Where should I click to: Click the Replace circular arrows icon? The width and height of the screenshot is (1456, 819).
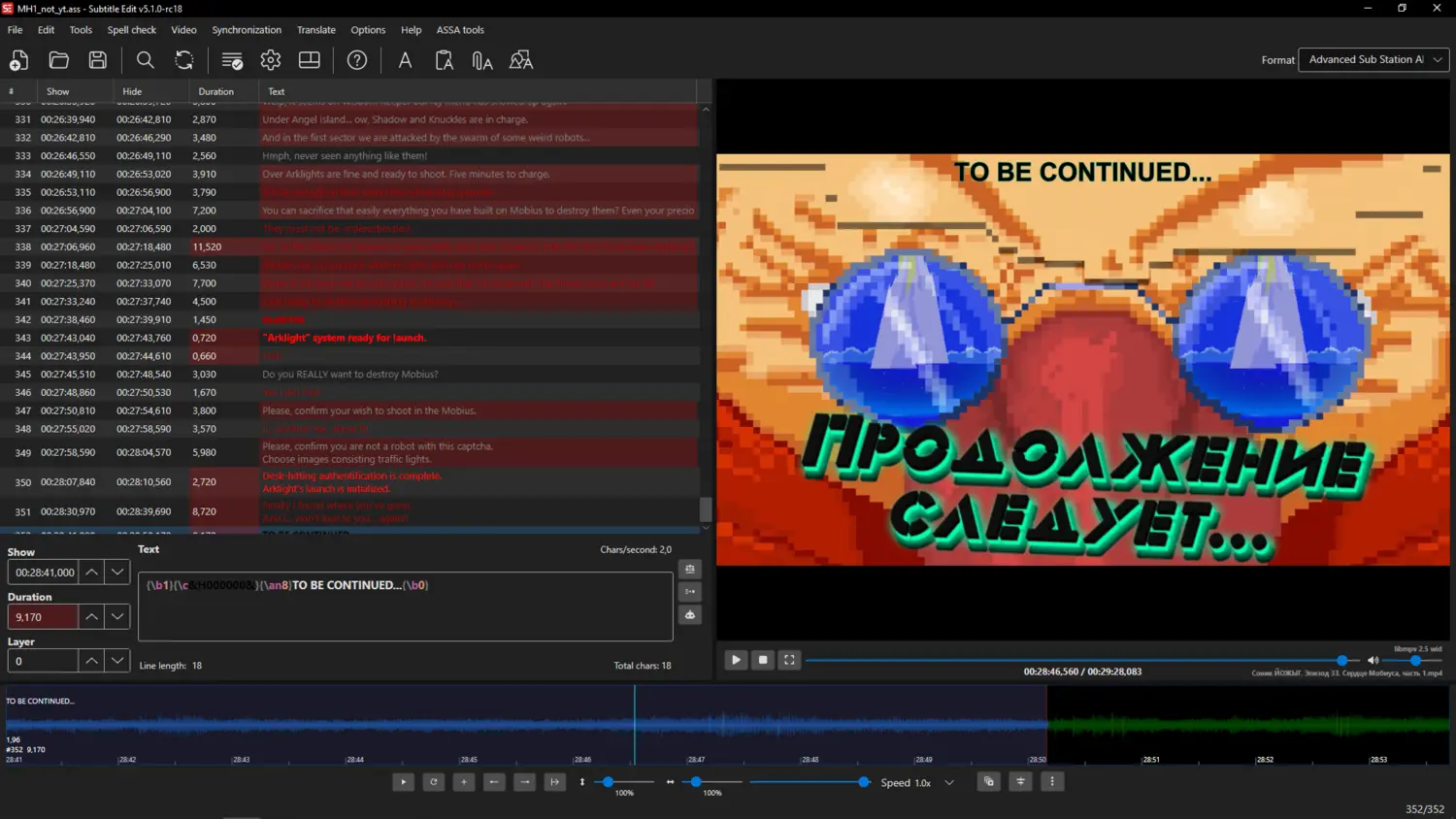pos(184,60)
